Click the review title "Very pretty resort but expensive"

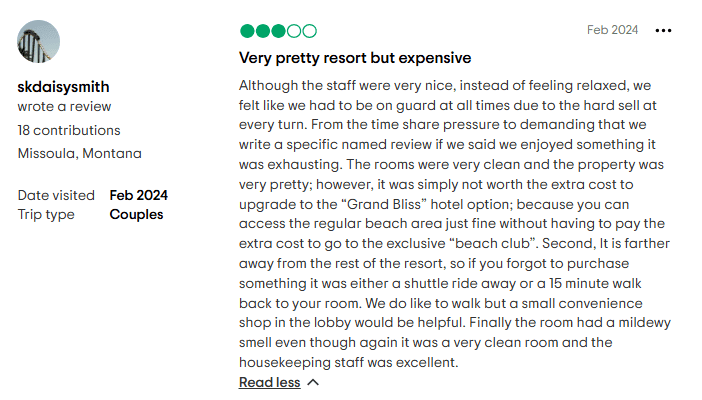coord(355,58)
